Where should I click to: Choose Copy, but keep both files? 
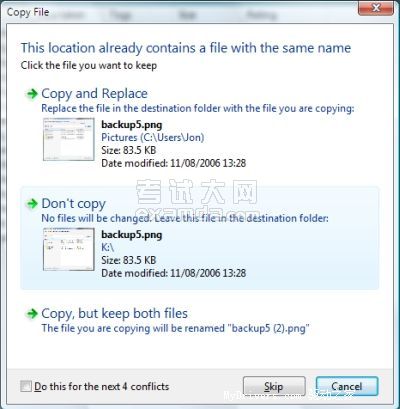[114, 313]
